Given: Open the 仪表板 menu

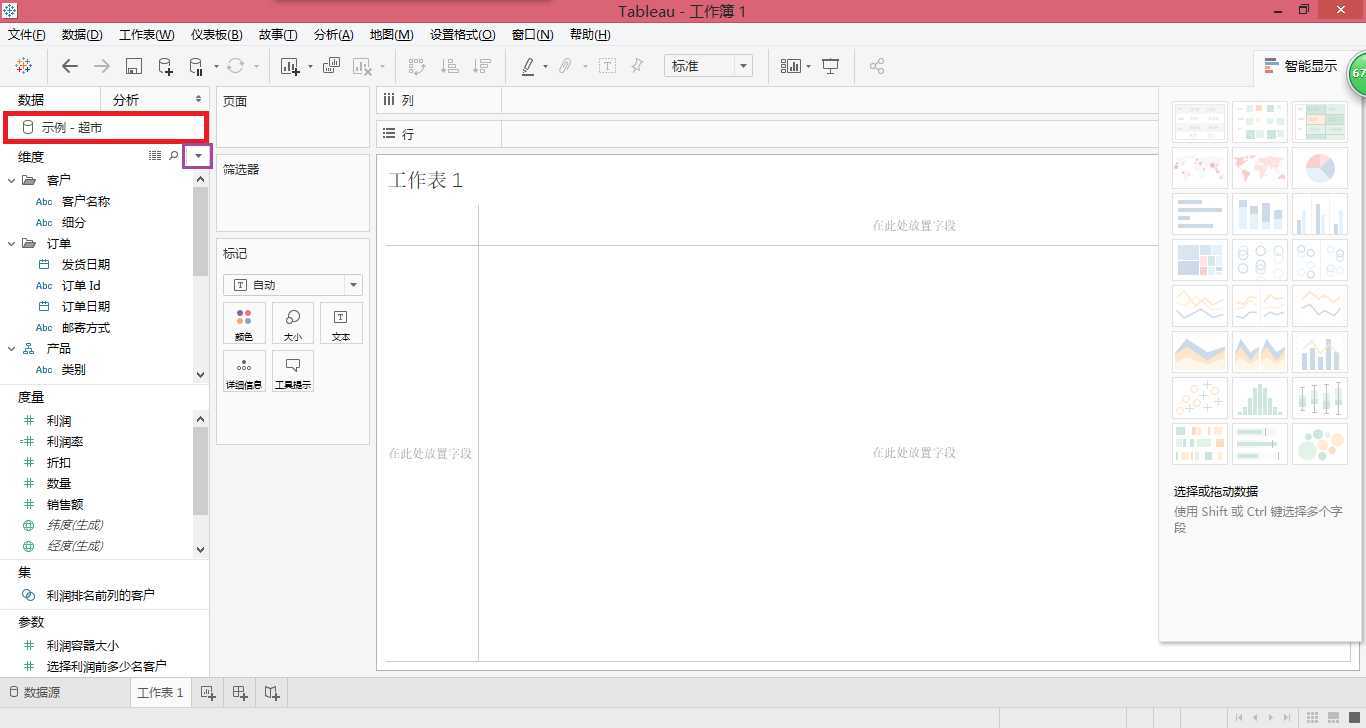Looking at the screenshot, I should [216, 35].
